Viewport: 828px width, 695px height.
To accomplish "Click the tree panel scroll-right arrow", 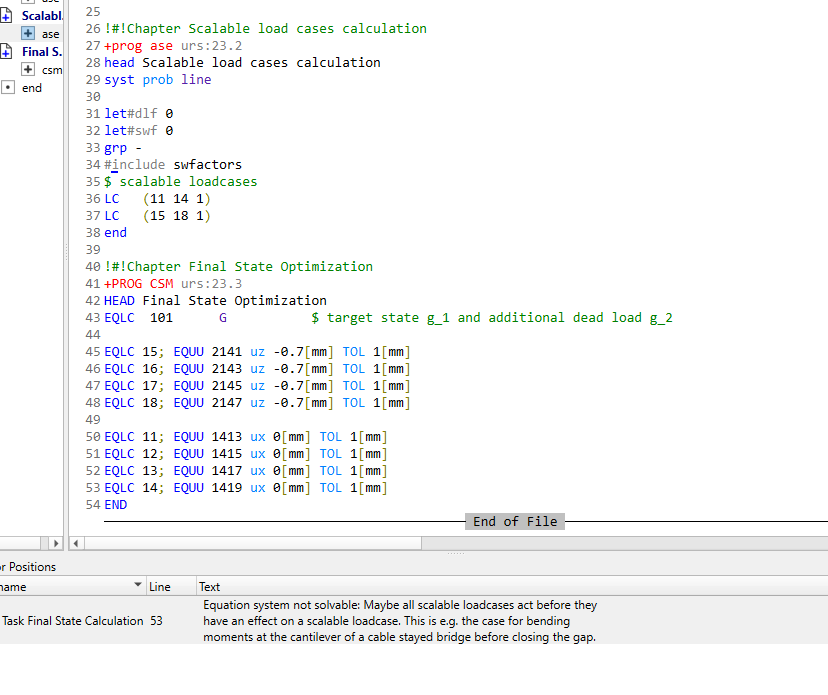I will point(55,543).
